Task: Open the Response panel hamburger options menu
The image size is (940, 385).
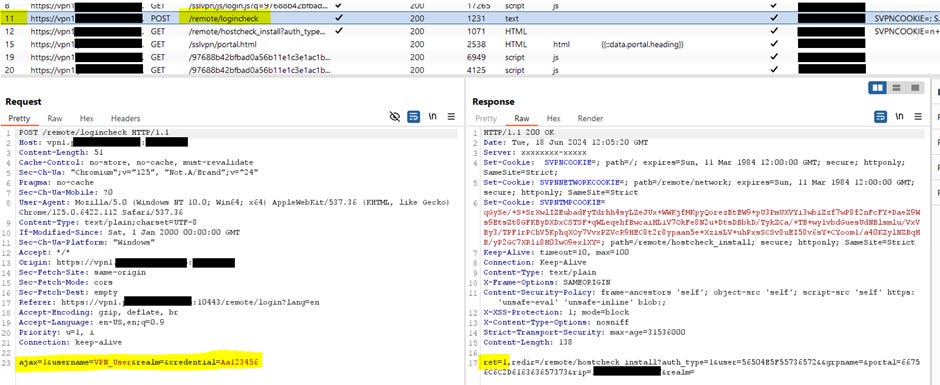Action: [x=918, y=117]
